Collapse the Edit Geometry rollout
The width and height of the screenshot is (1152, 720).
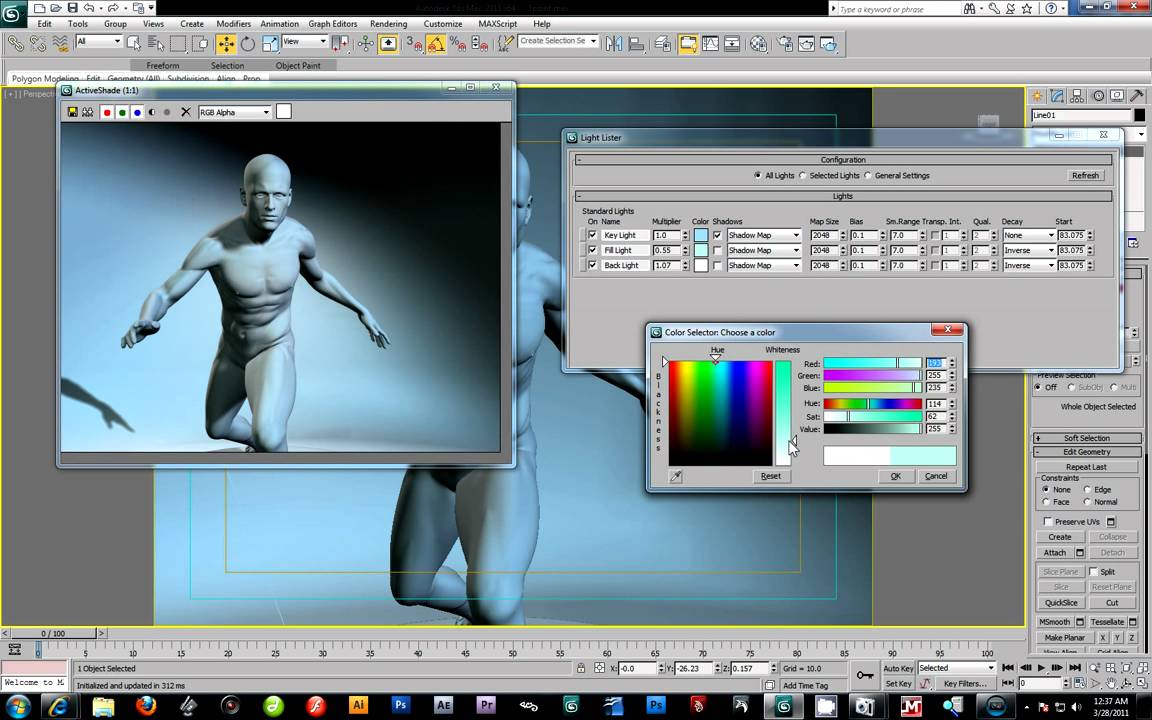pos(1086,452)
